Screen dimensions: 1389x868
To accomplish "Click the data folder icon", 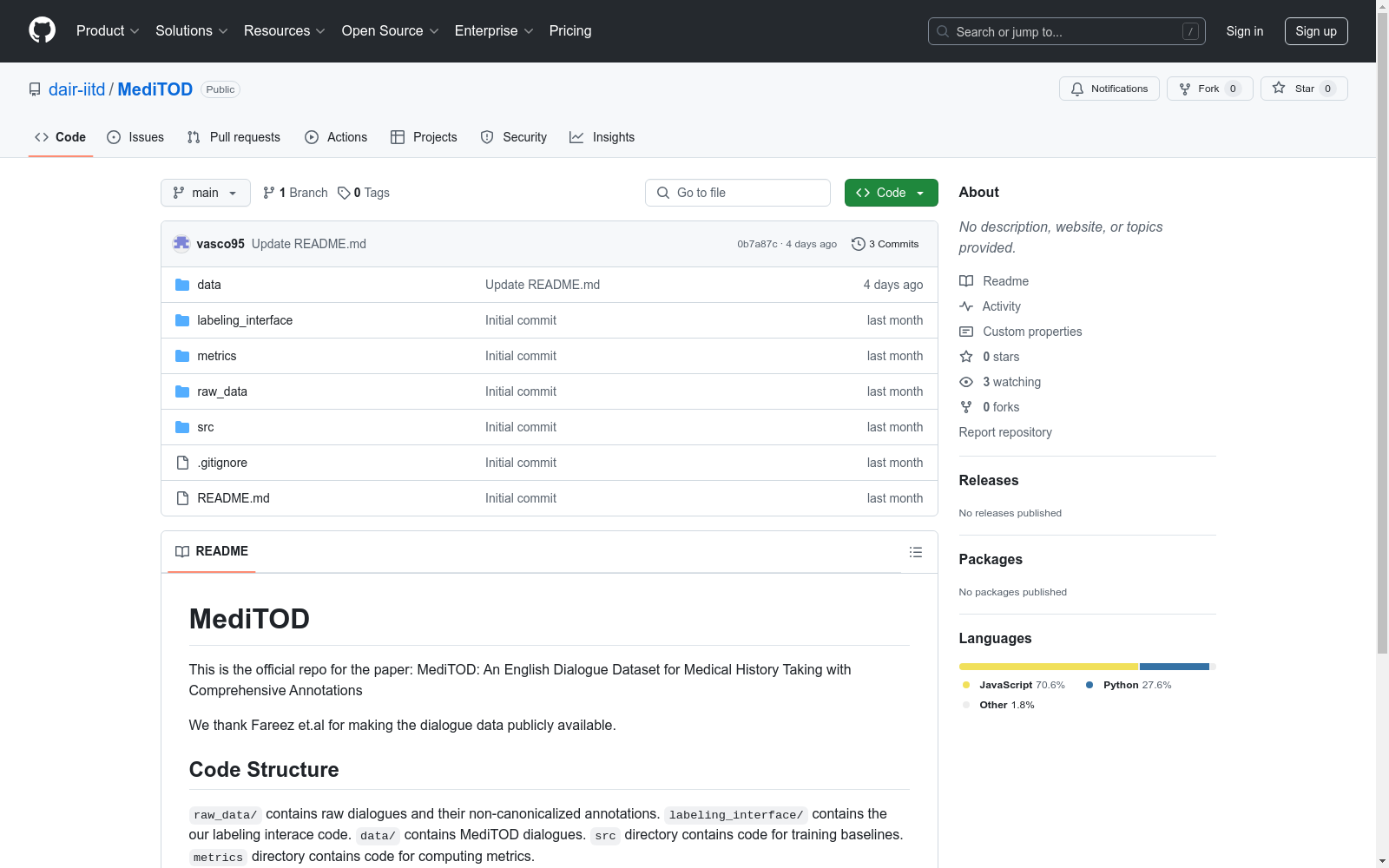I will (182, 285).
